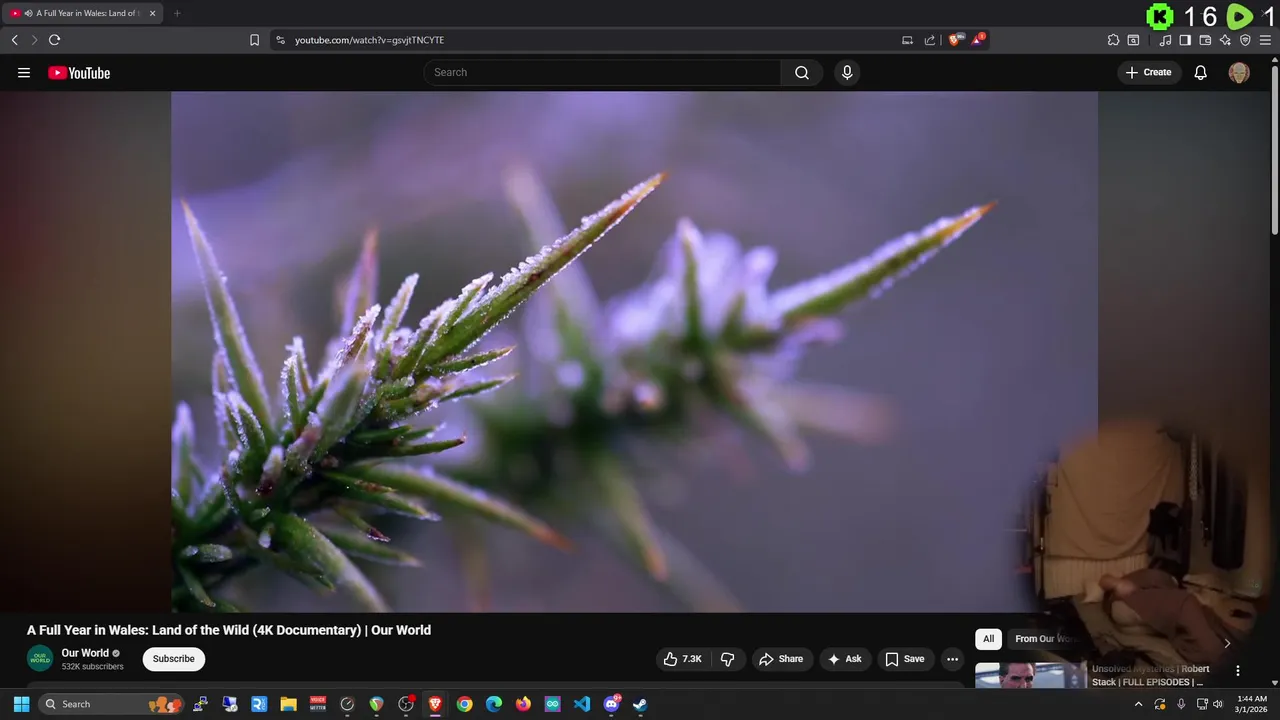The width and height of the screenshot is (1280, 720).
Task: Open the clock showing 1:44 AM
Action: pos(1251,704)
